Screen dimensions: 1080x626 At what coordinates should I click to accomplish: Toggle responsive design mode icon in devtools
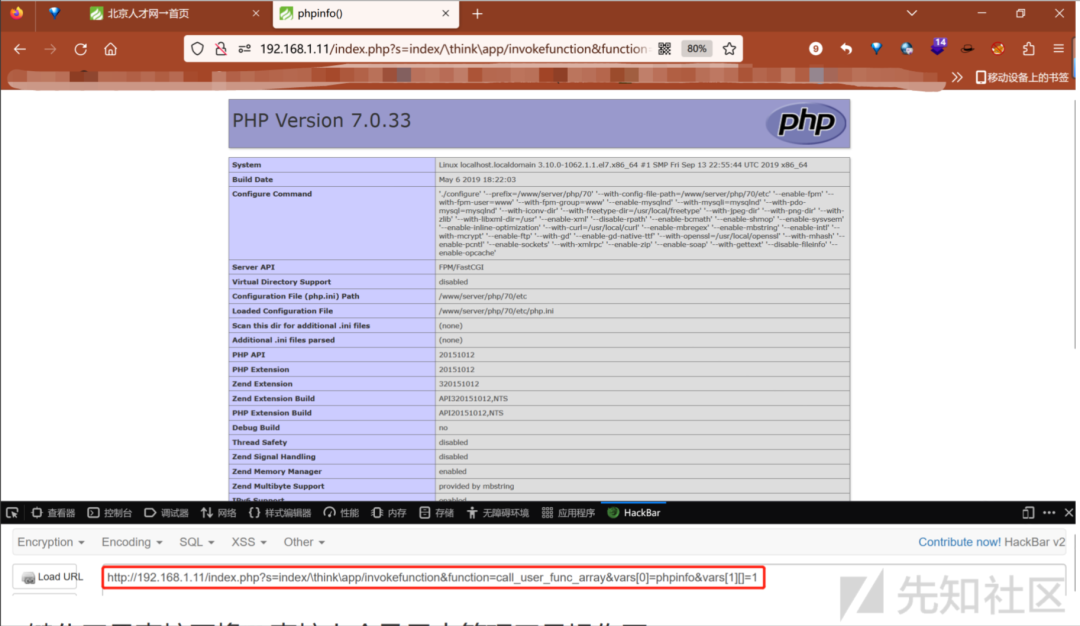(1028, 512)
